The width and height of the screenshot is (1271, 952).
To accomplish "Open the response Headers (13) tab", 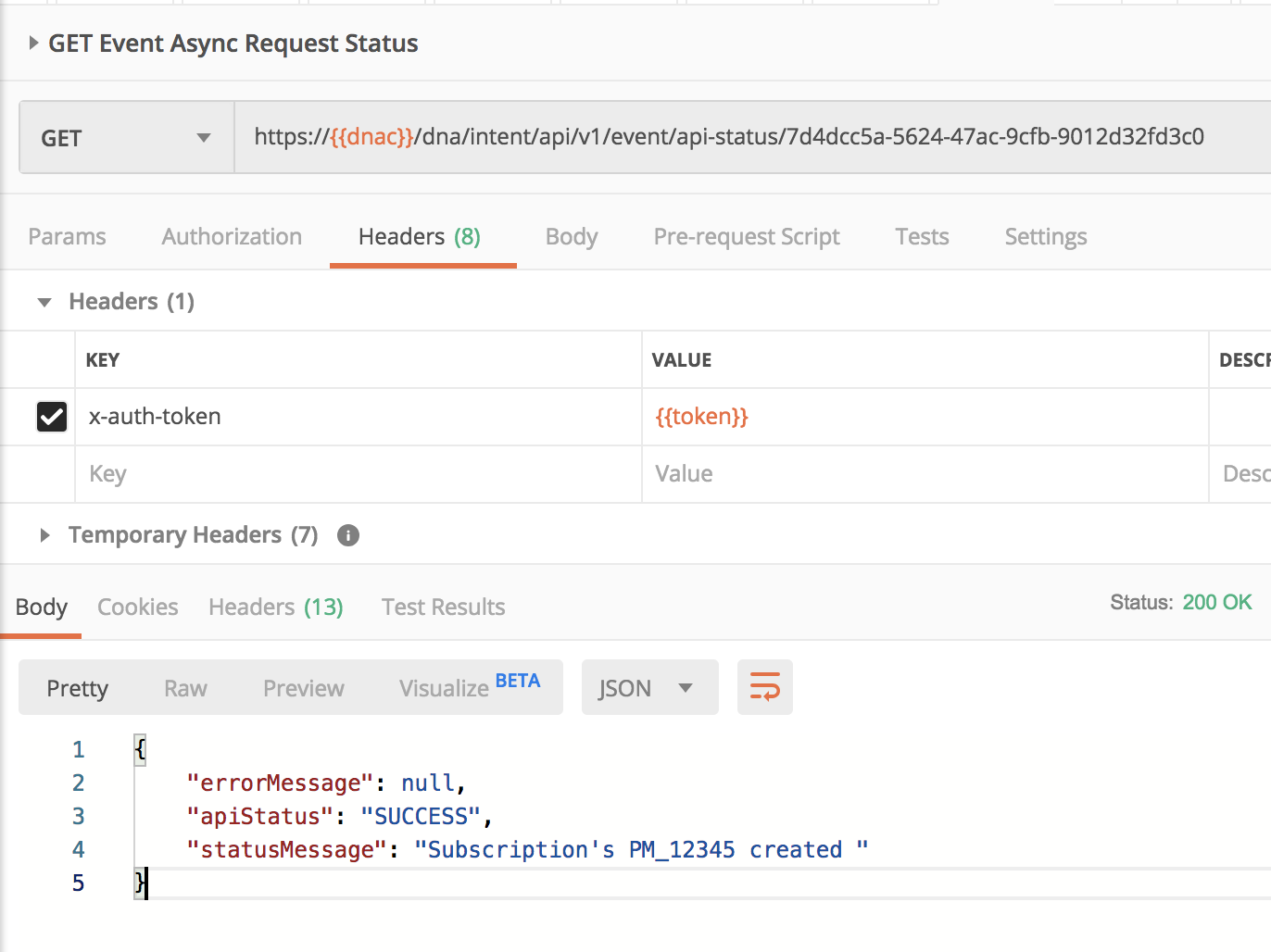I will 275,607.
